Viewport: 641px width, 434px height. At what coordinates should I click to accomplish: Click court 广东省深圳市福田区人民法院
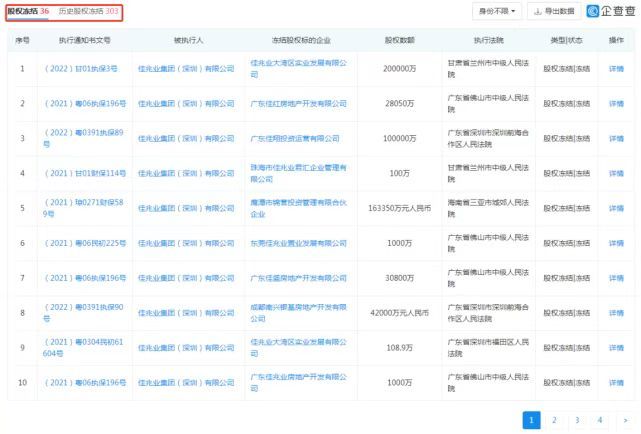click(x=488, y=348)
